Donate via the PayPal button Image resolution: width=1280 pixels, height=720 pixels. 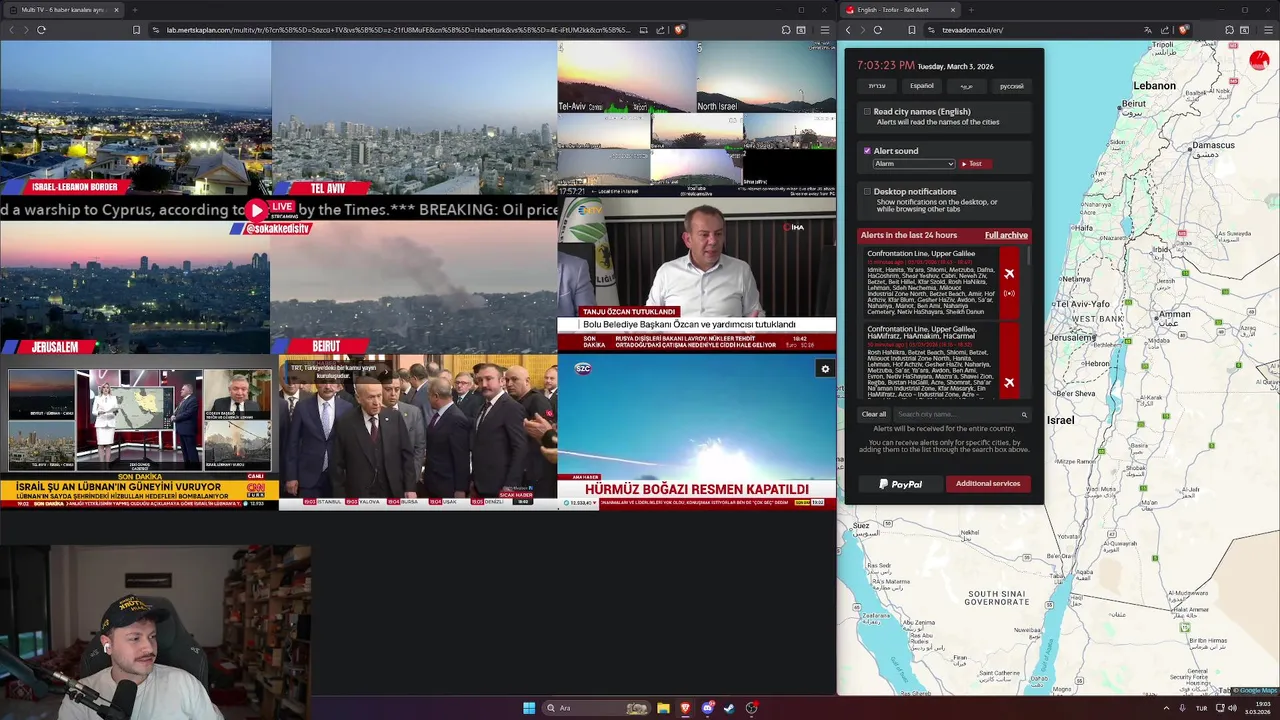[901, 484]
